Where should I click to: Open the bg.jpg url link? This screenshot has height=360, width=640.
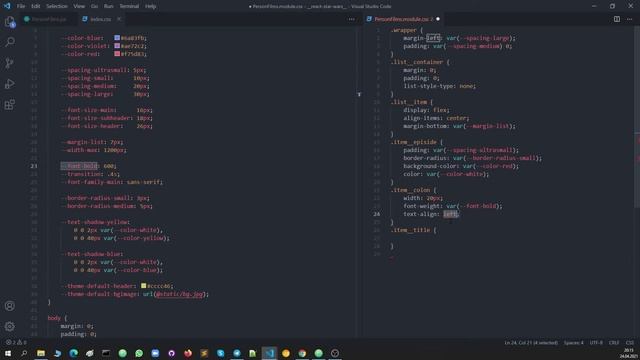click(x=179, y=294)
